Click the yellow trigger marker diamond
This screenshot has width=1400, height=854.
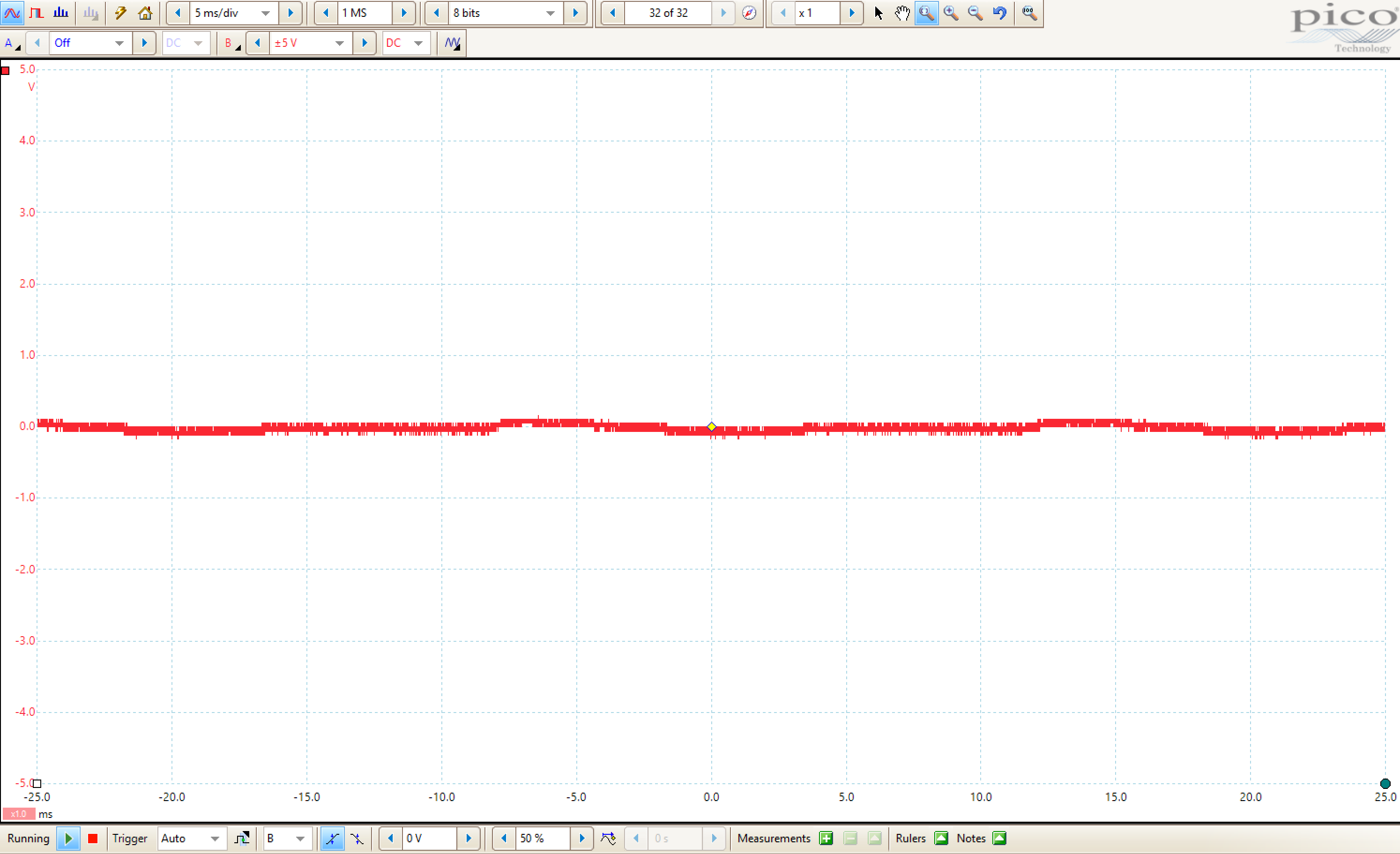click(711, 426)
